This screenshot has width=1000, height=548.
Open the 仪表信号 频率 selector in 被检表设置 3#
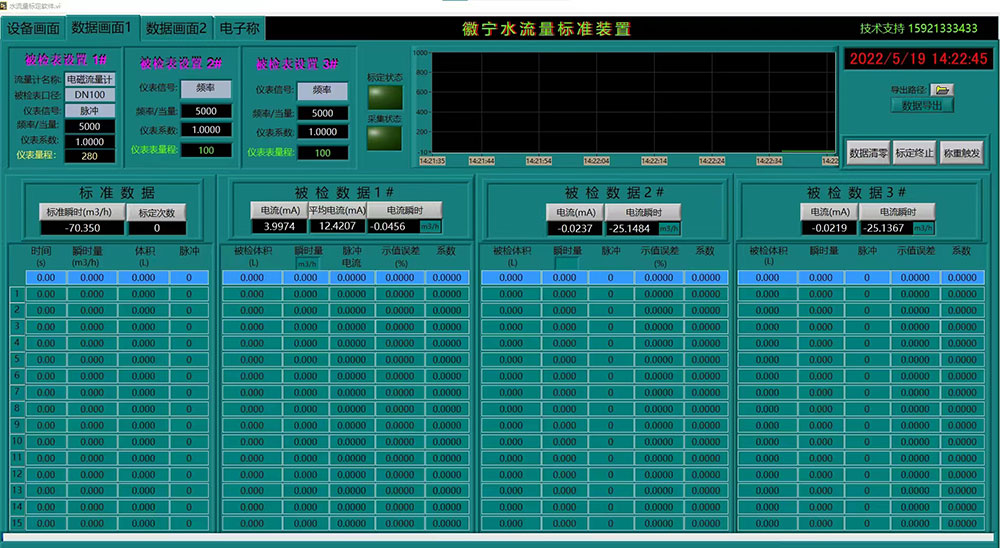322,91
